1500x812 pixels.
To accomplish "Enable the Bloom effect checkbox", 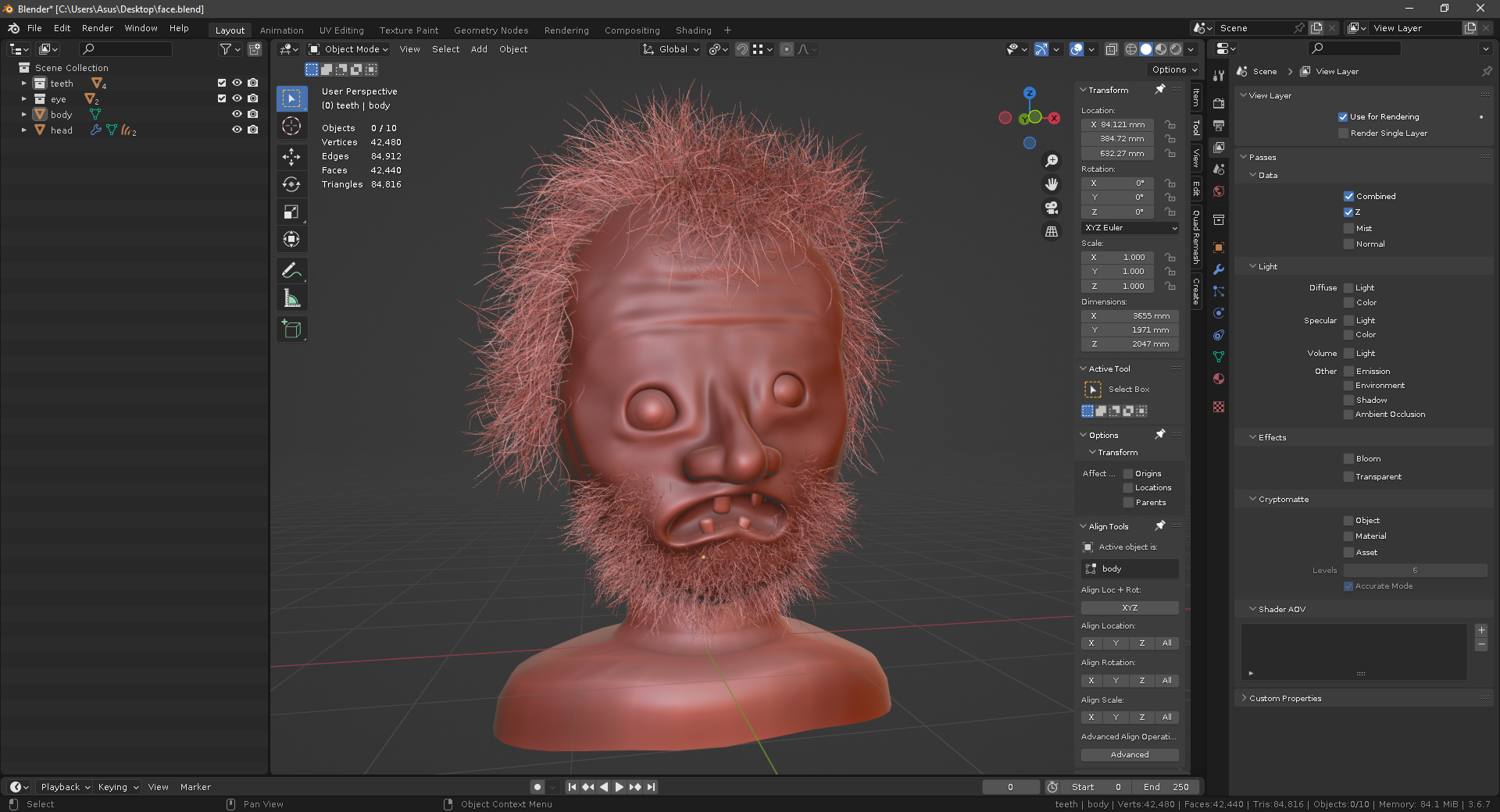I will click(1348, 459).
